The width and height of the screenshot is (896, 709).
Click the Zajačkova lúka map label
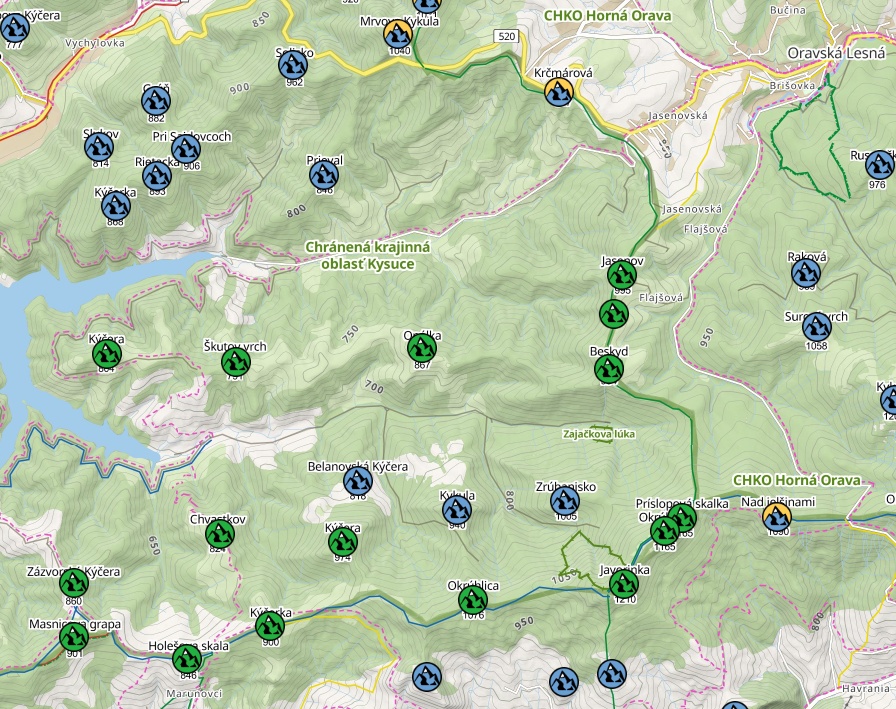599,434
